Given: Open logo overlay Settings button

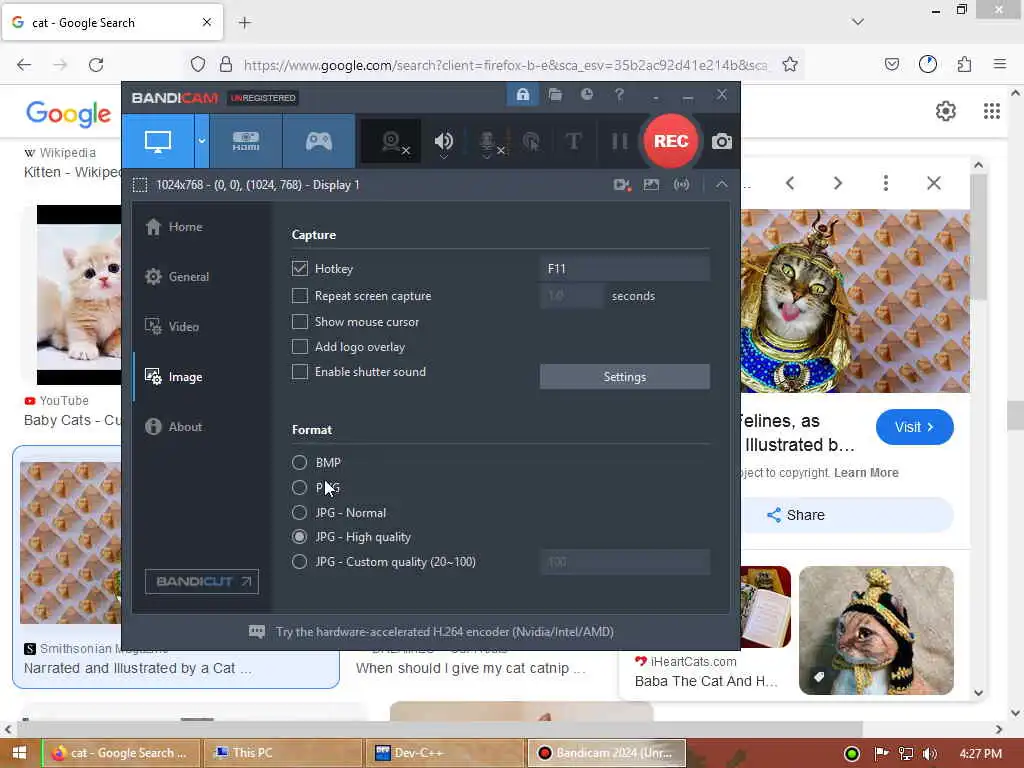Looking at the screenshot, I should [x=624, y=377].
